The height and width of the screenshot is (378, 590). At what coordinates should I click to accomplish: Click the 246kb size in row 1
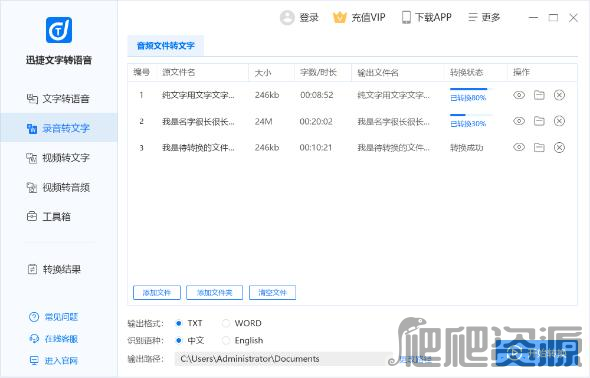267,95
